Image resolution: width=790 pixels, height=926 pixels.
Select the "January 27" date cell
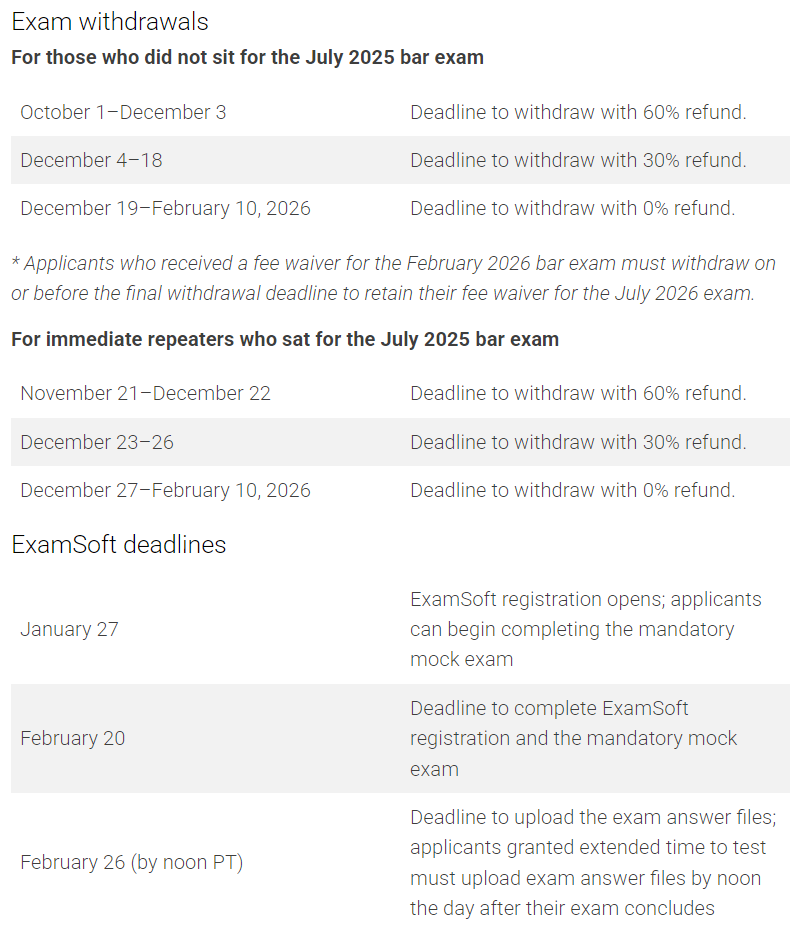click(69, 629)
